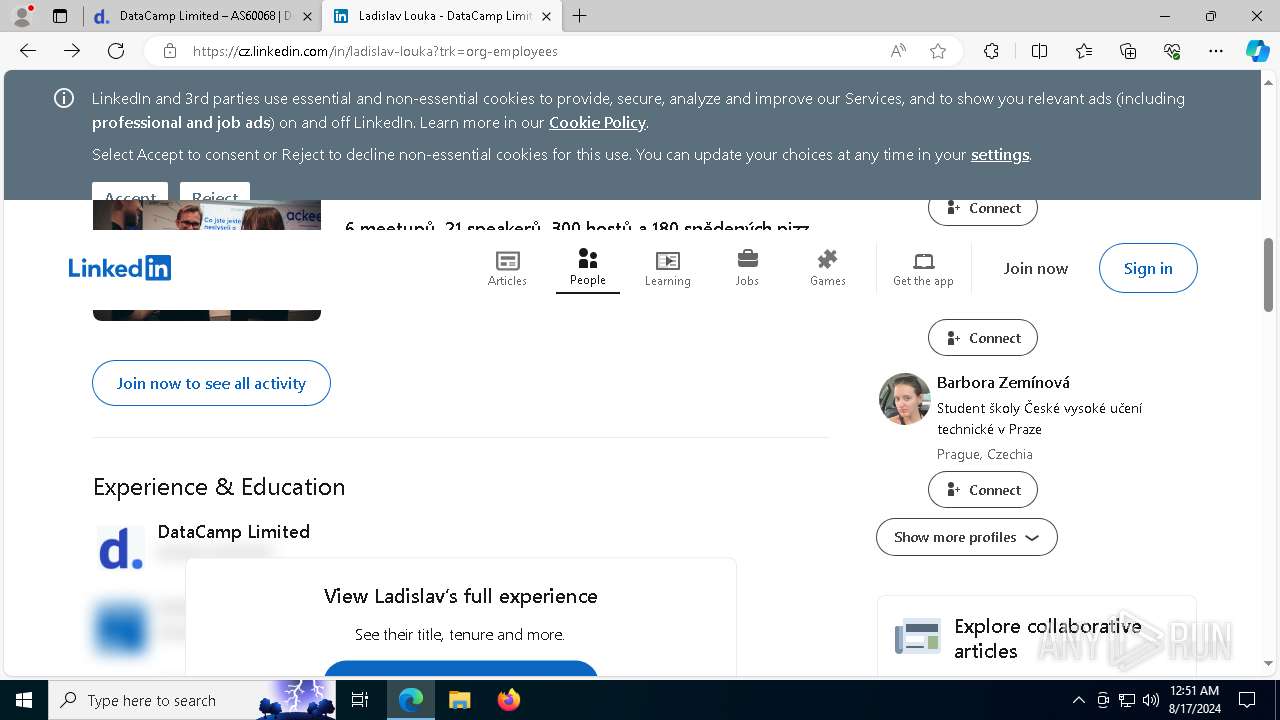Select the People navigation item

coord(588,268)
